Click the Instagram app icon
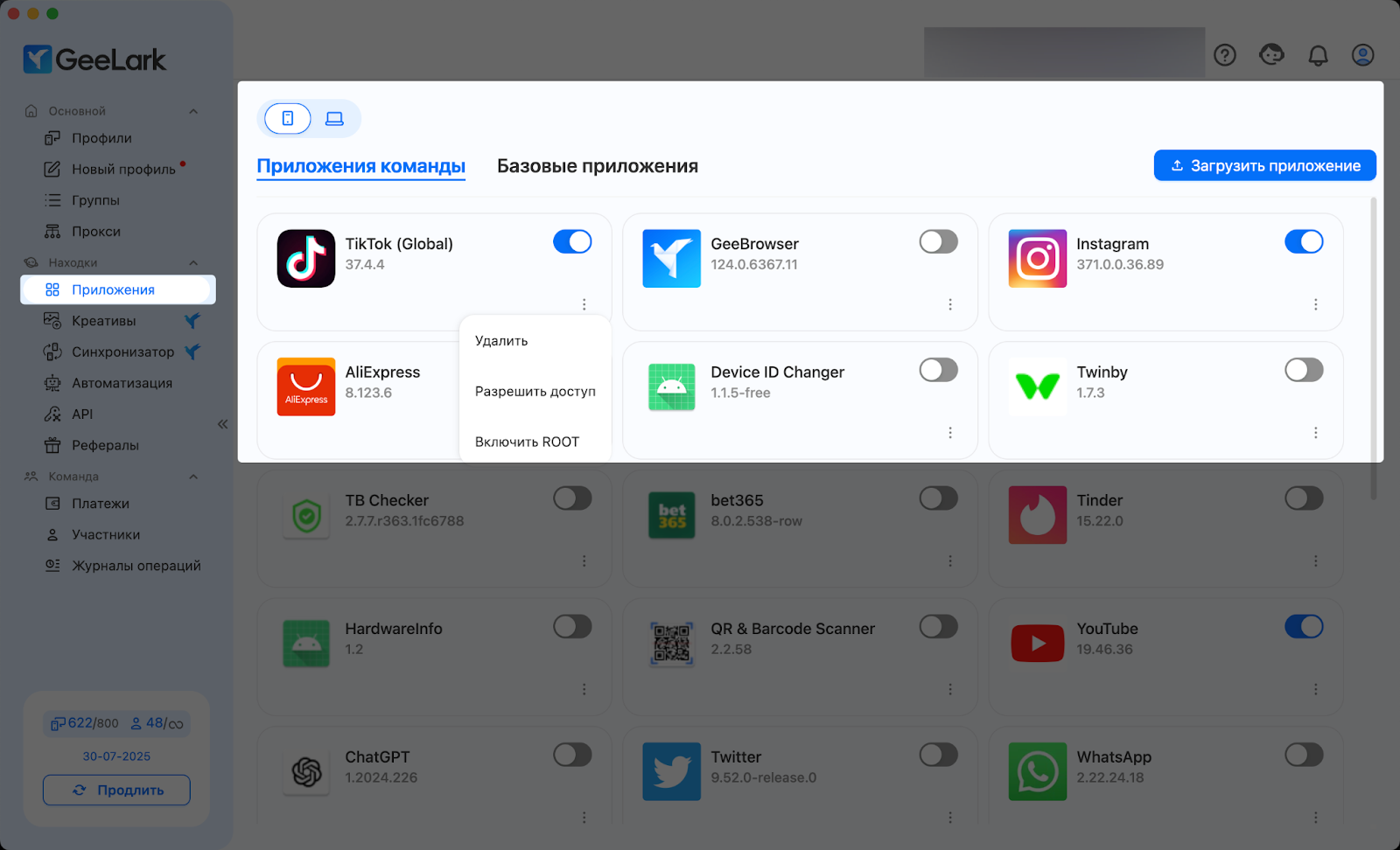The width and height of the screenshot is (1400, 850). [1038, 259]
